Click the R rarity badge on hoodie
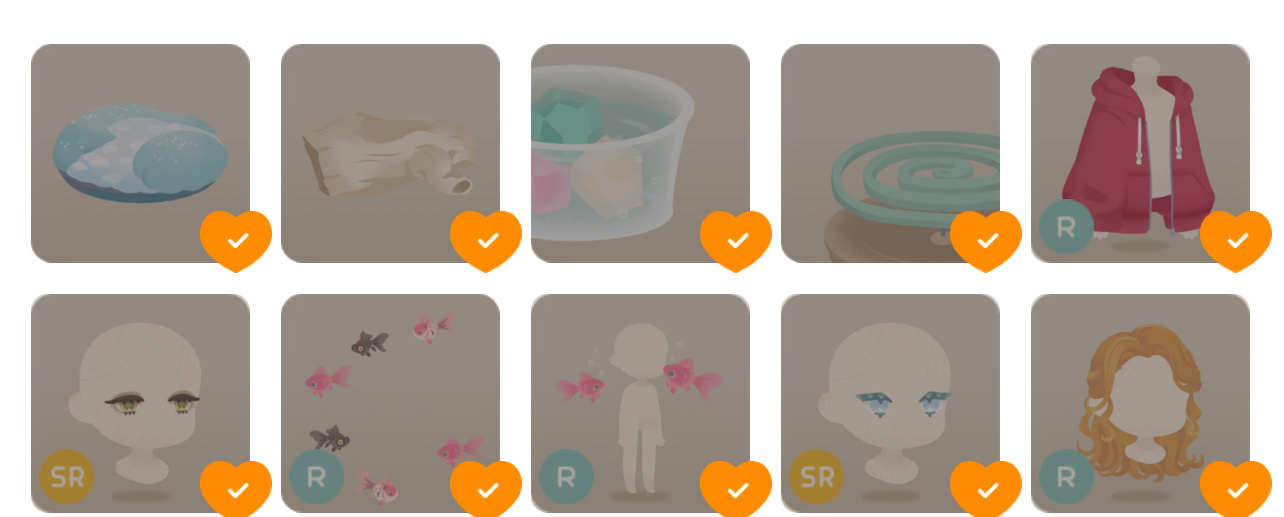Viewport: 1284px width, 517px height. (x=1066, y=227)
